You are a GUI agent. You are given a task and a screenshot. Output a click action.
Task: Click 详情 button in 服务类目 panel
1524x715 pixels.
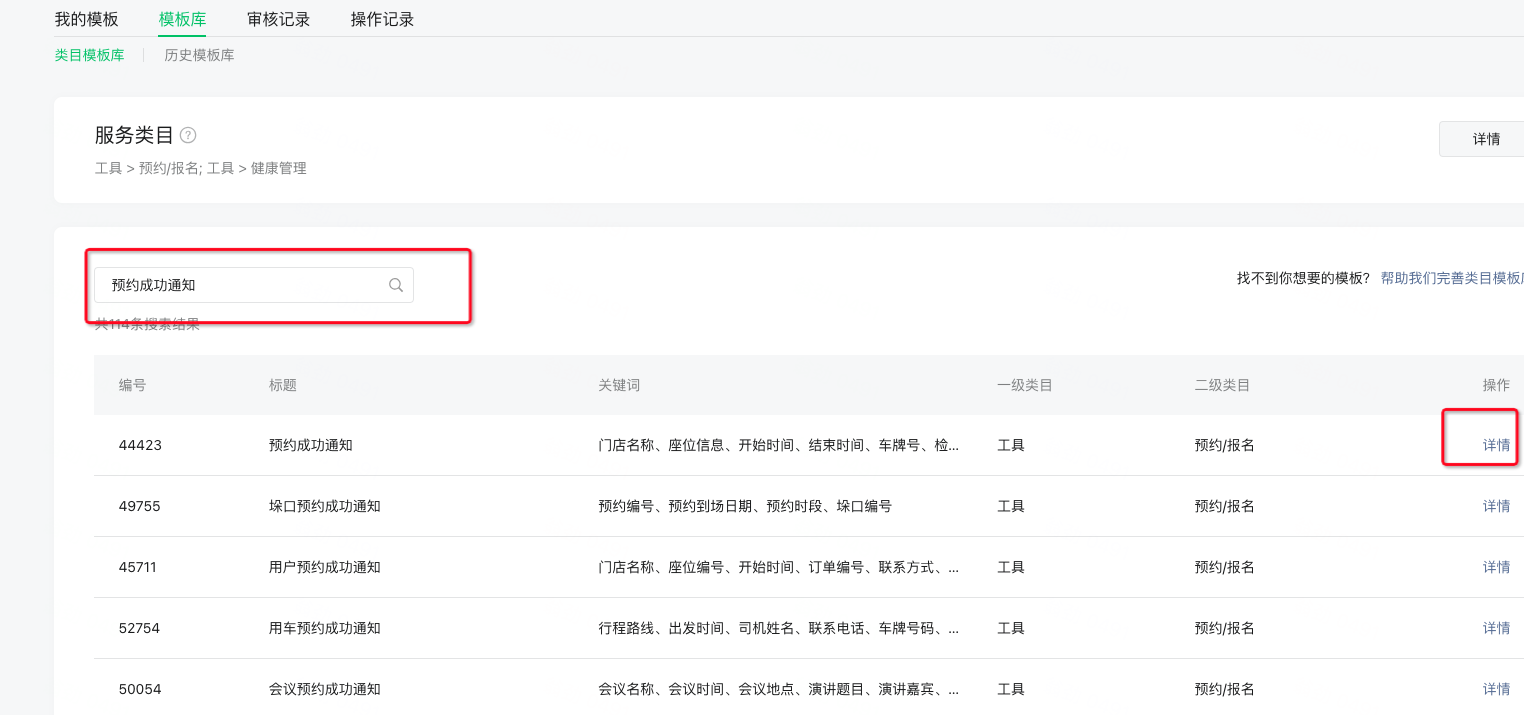tap(1486, 139)
